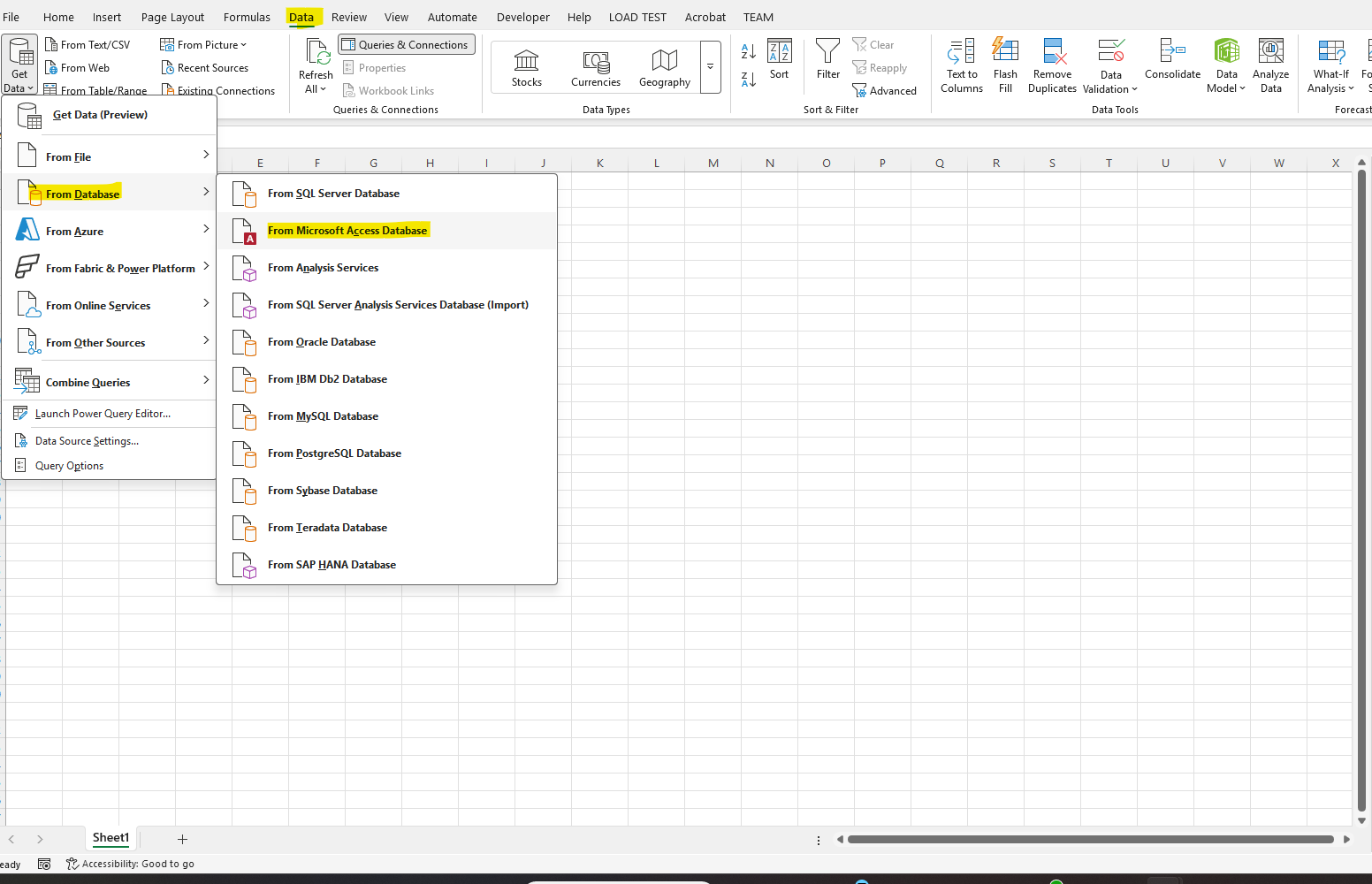Click Accessibility: Good to go status

(x=130, y=864)
